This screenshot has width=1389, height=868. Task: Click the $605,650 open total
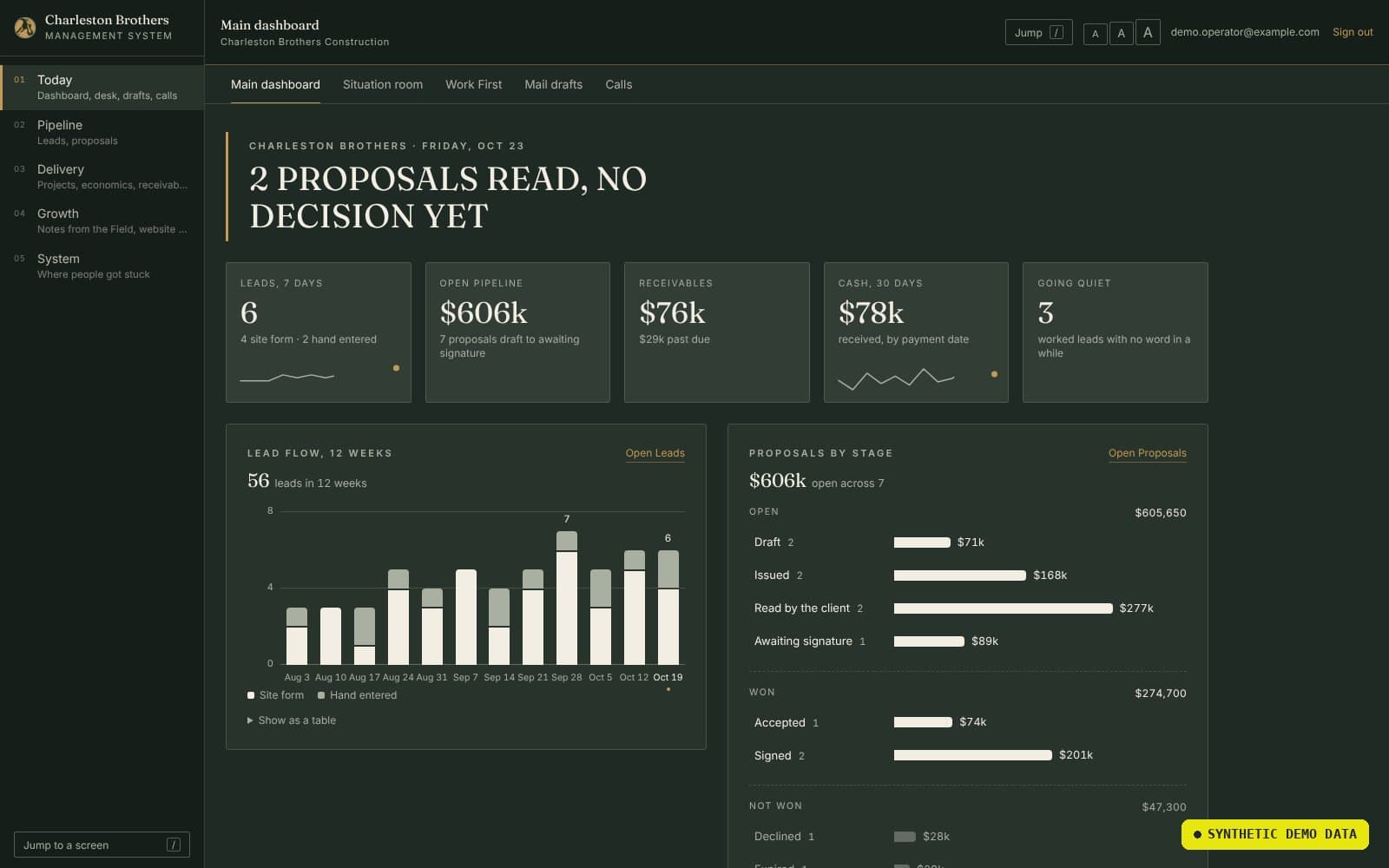(1161, 513)
